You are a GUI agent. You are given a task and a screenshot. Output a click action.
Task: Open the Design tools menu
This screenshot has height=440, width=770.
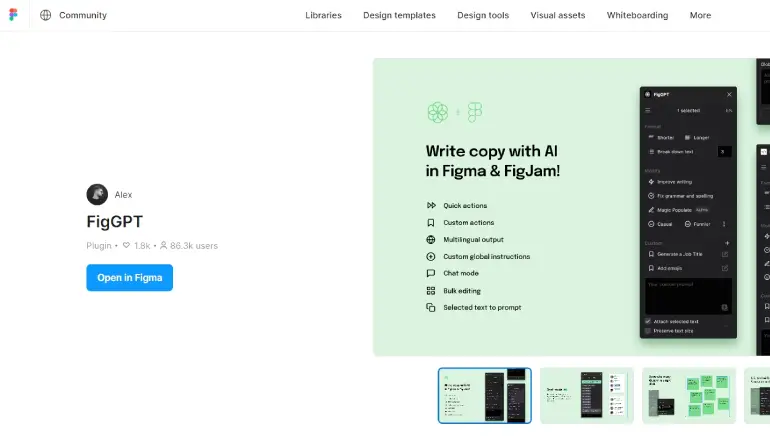[483, 15]
